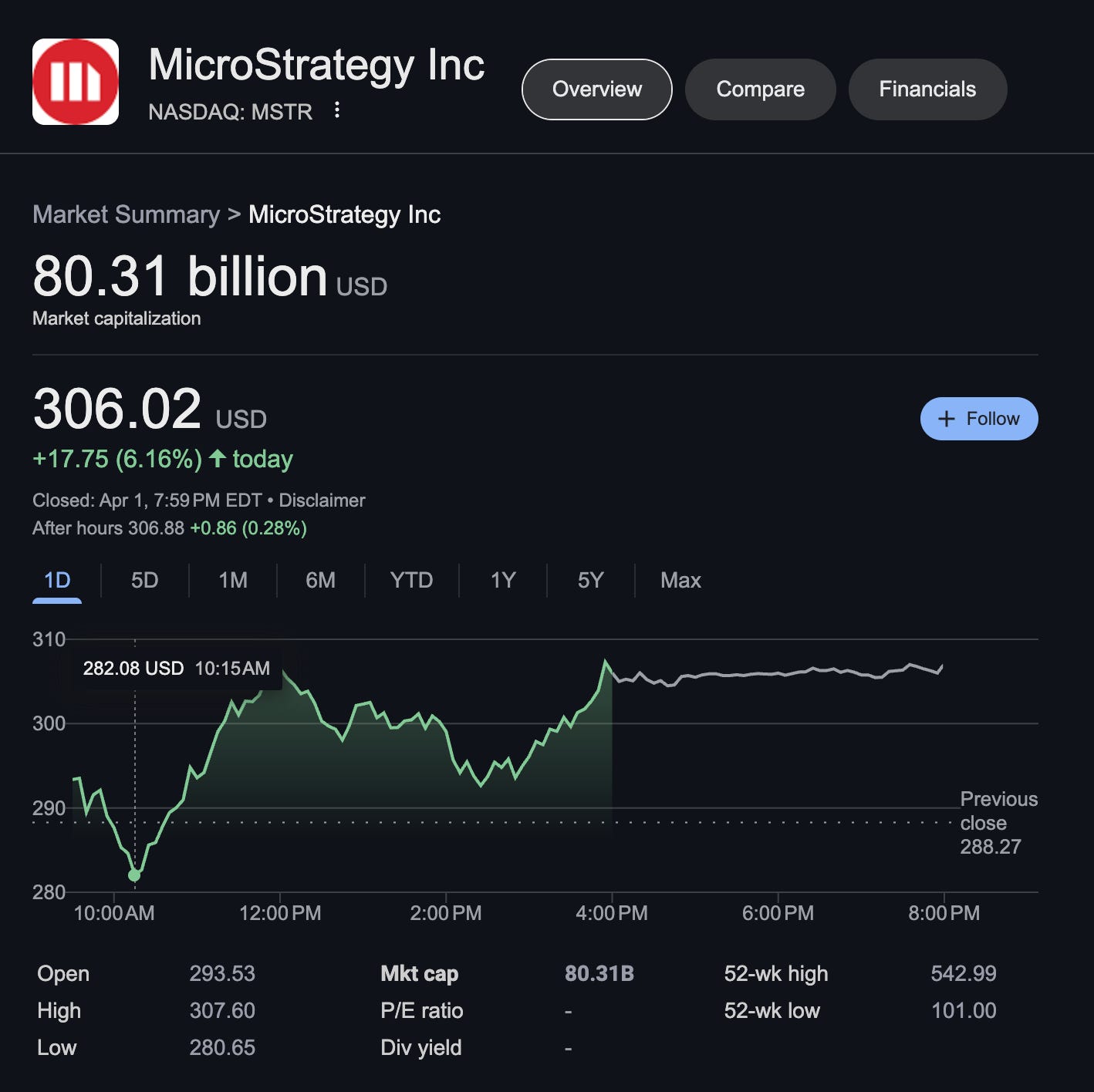Click the Low value 280.65
This screenshot has height=1092, width=1094.
[x=222, y=1048]
